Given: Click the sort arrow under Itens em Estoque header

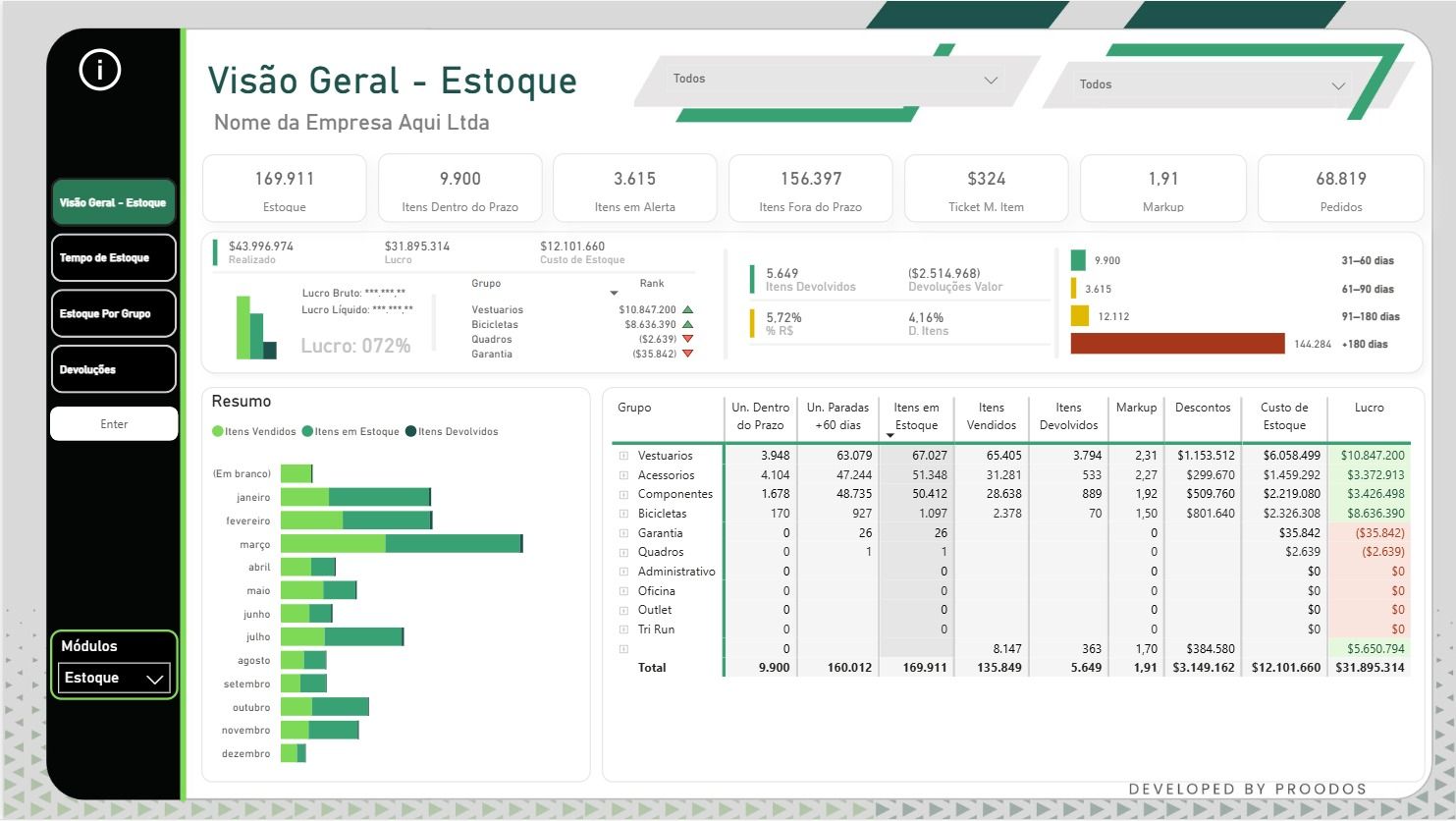Looking at the screenshot, I should click(x=890, y=435).
